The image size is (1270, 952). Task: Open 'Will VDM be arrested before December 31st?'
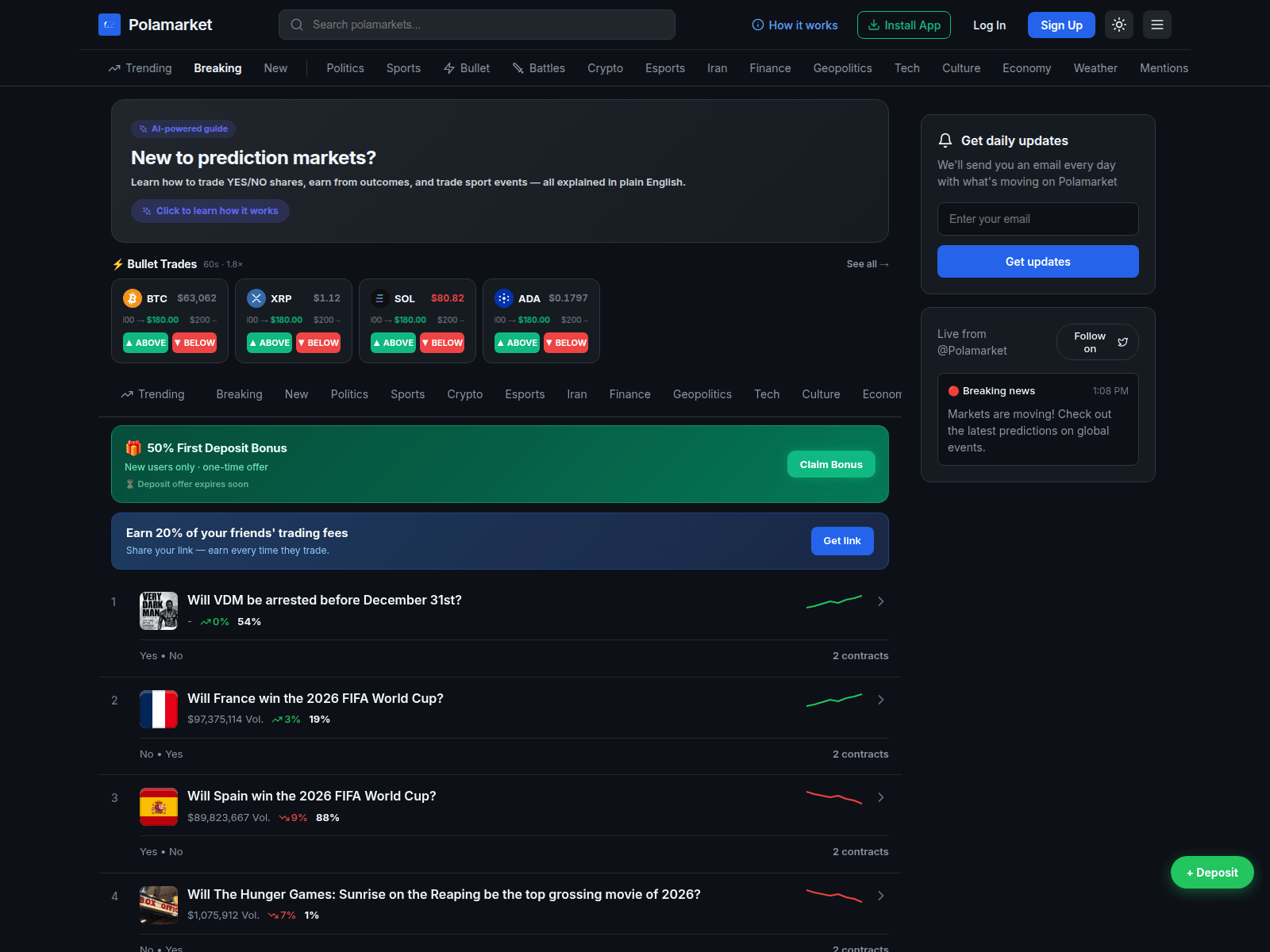(x=325, y=601)
